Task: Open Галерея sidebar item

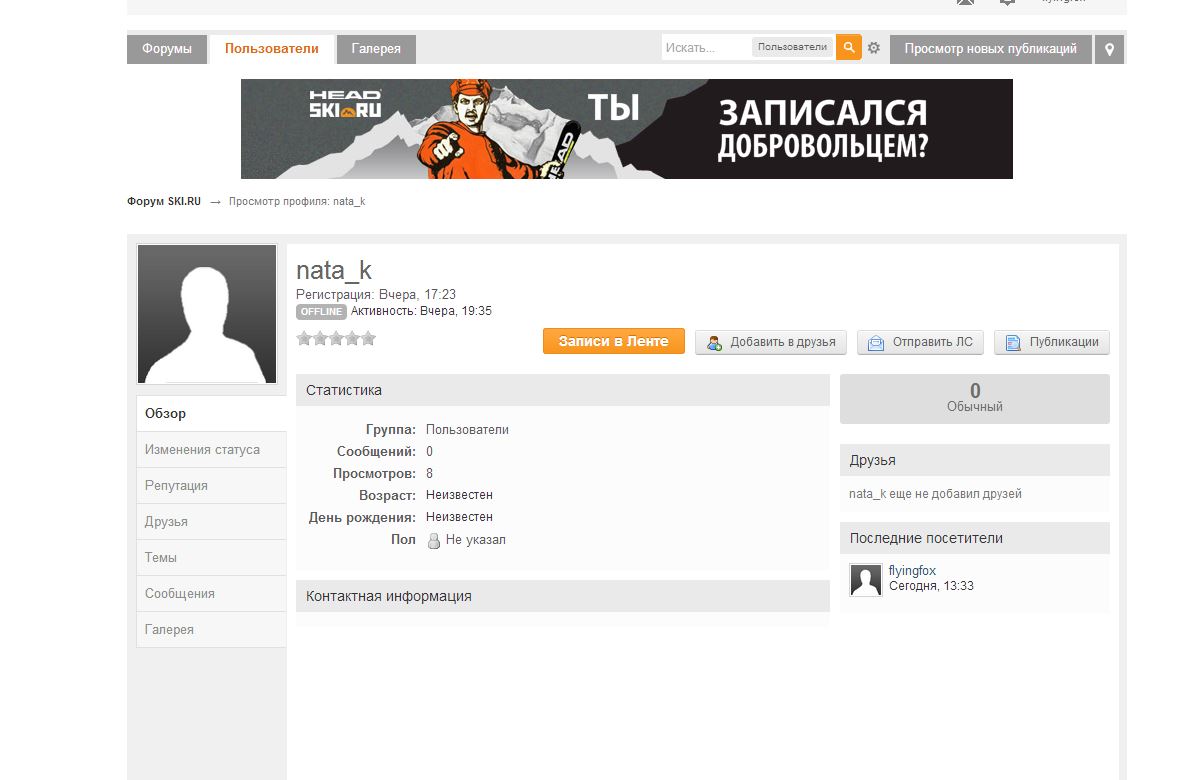Action: [x=211, y=630]
